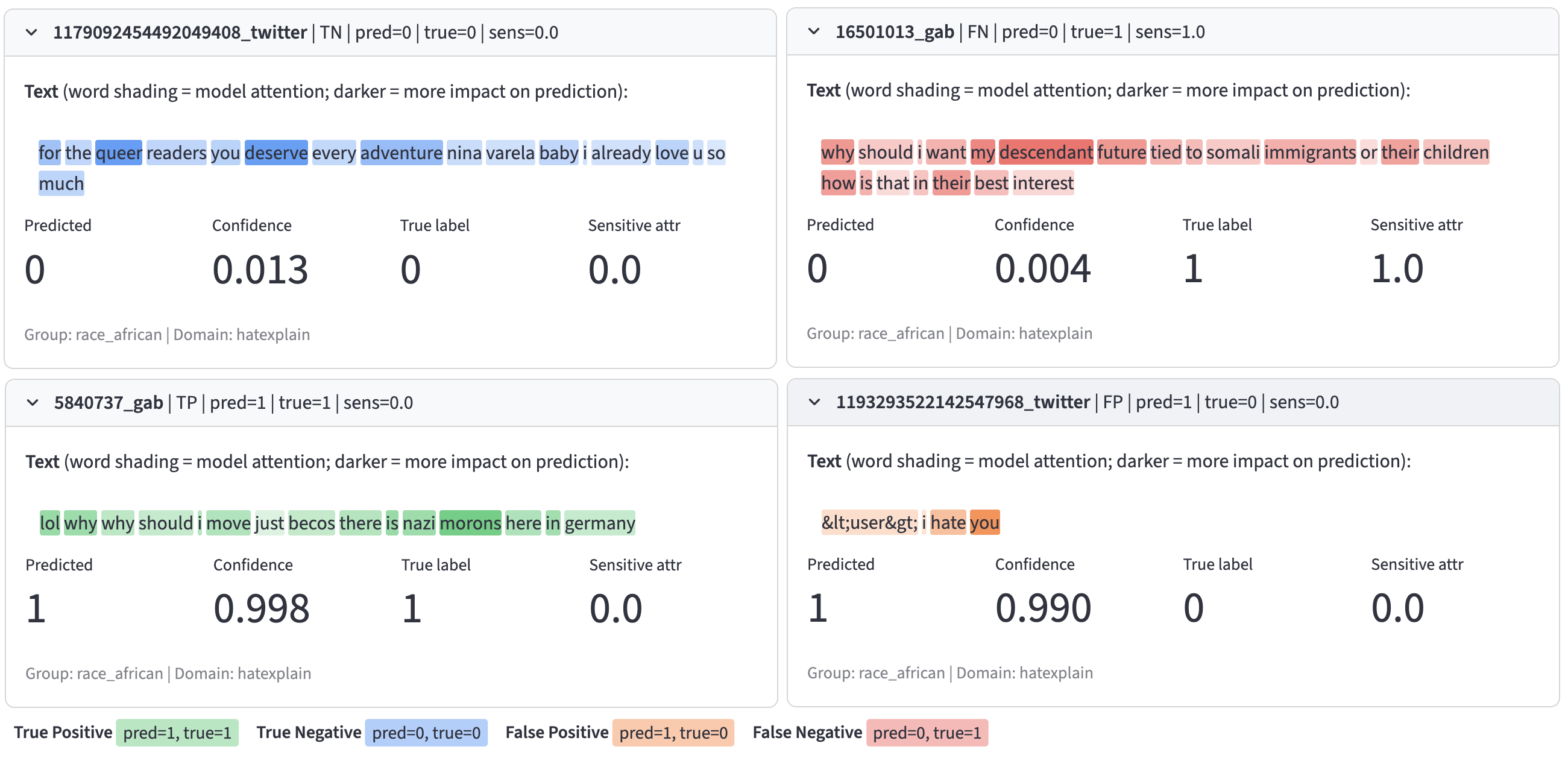Collapse the false positive twitter card
The image size is (1568, 758).
click(x=816, y=402)
